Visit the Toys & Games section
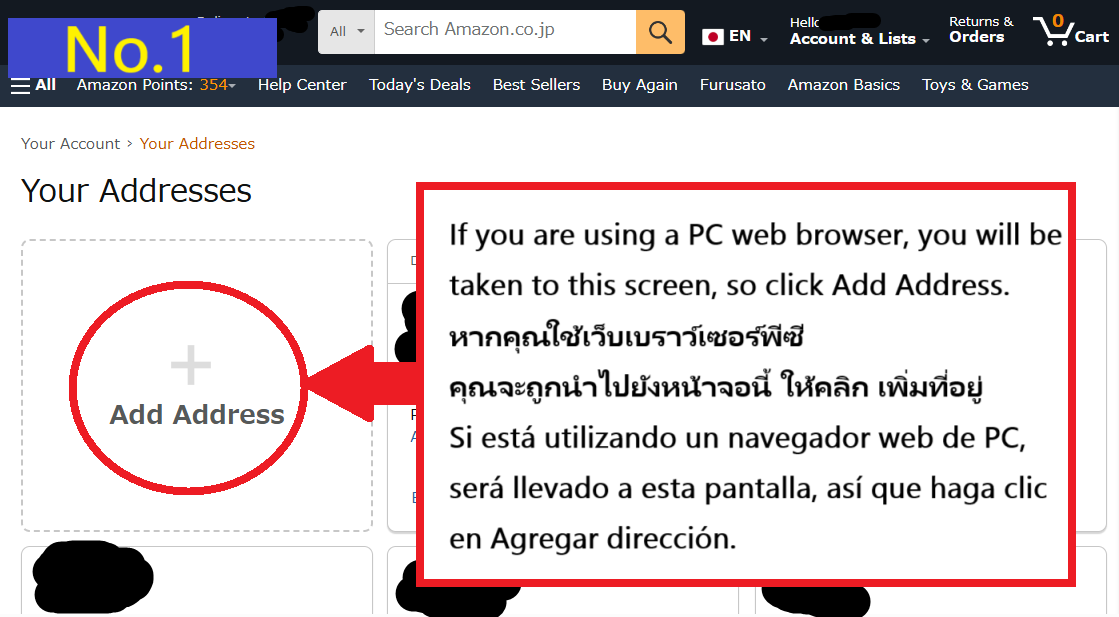The image size is (1119, 617). point(975,85)
